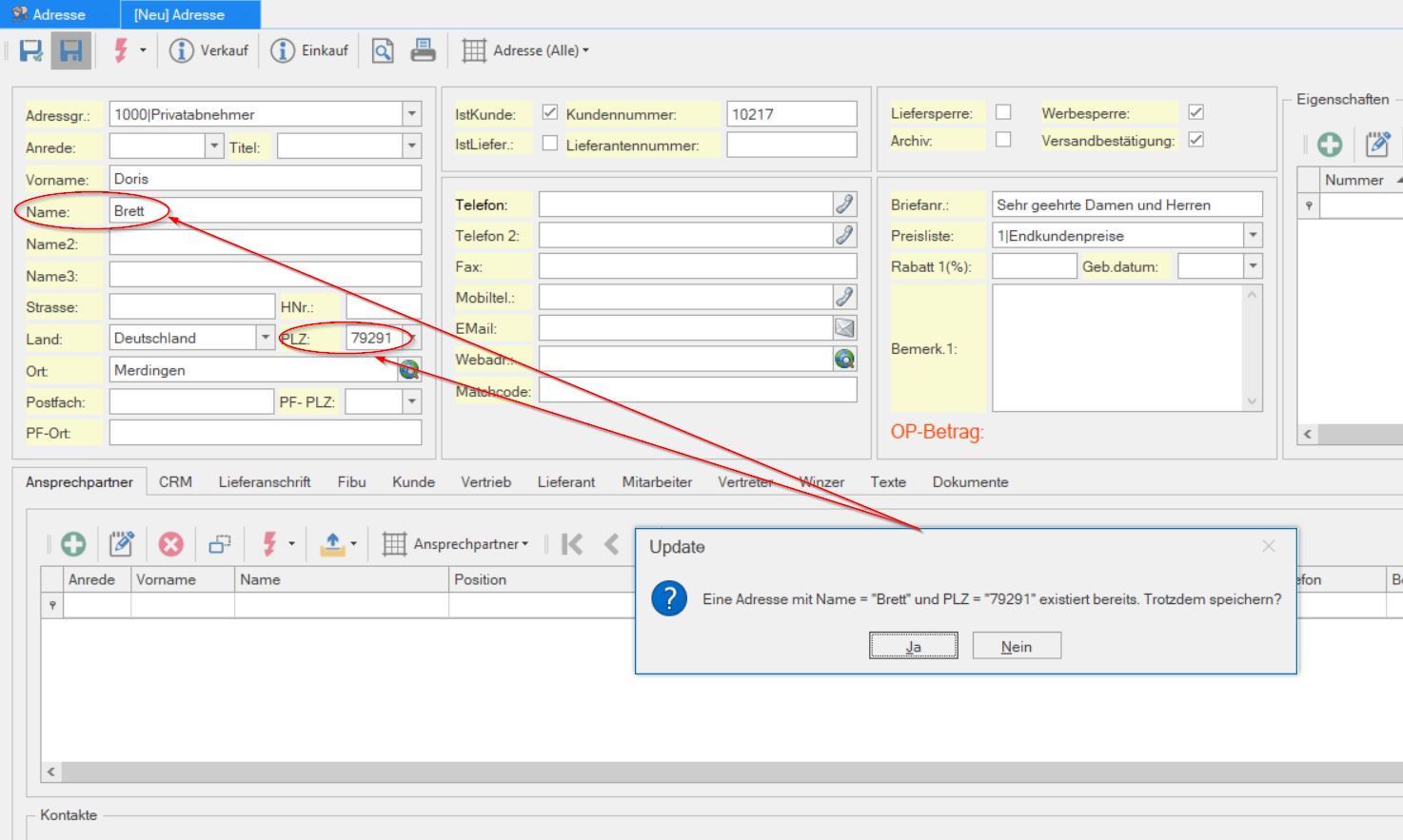Click the Bemerk.1 scrollbar
The image size is (1403, 840).
(1253, 348)
